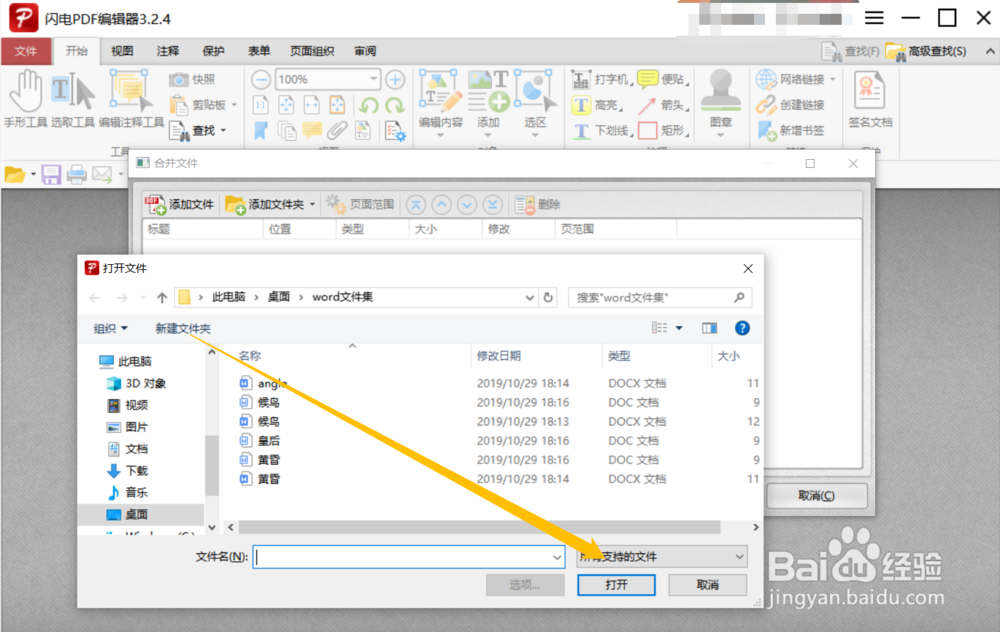Select the Highlight text tool
Image resolution: width=1000 pixels, height=632 pixels.
[597, 105]
